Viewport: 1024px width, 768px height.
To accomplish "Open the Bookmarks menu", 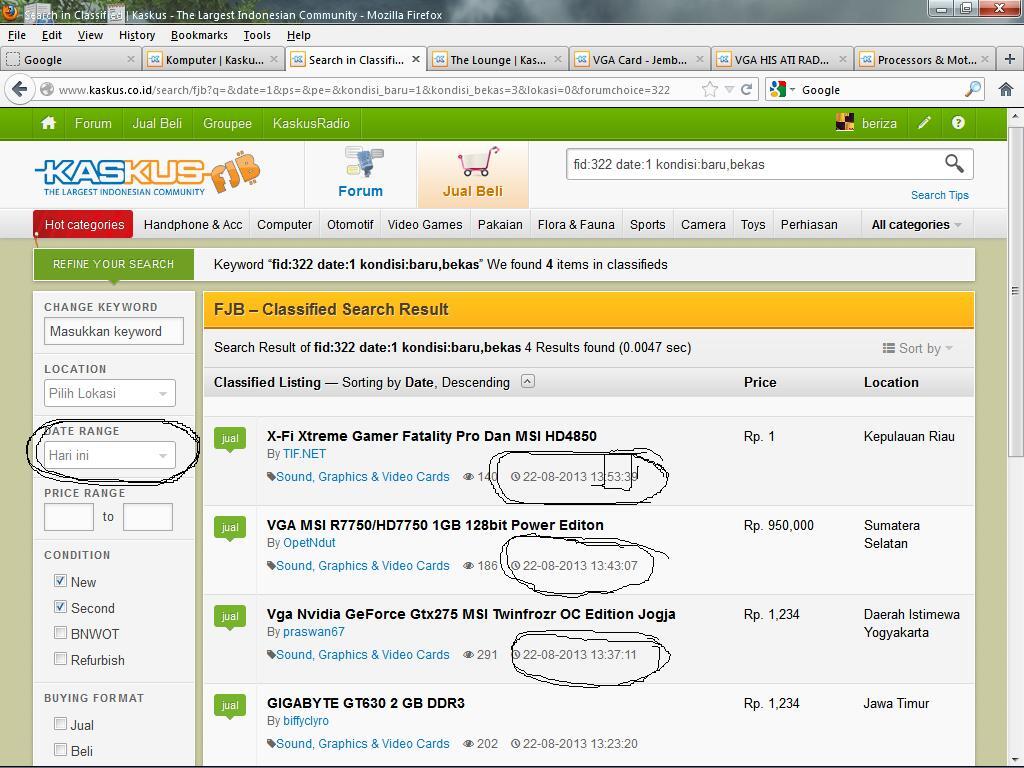I will [x=199, y=35].
